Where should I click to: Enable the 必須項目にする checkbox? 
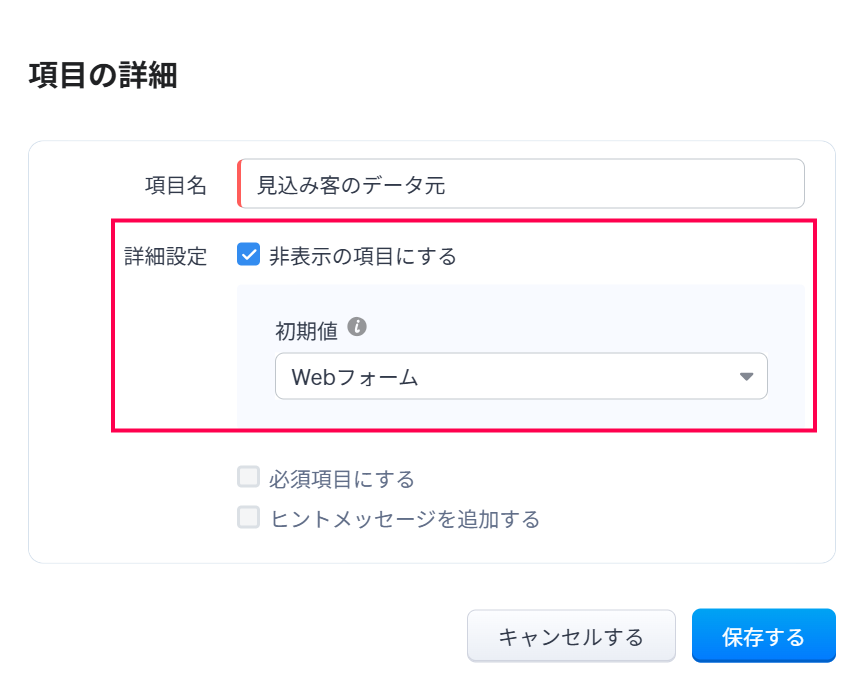click(248, 477)
